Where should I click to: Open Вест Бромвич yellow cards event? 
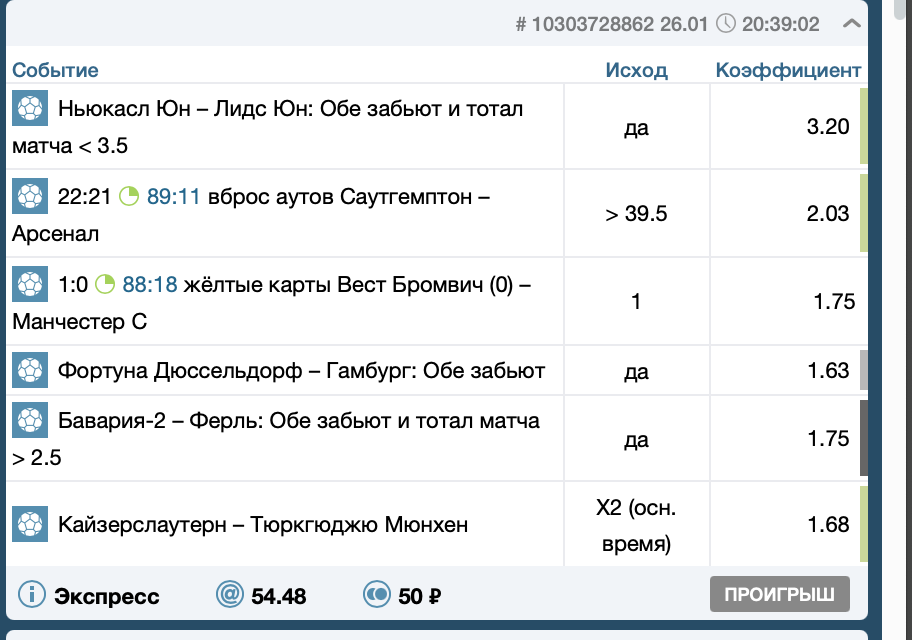click(x=272, y=303)
